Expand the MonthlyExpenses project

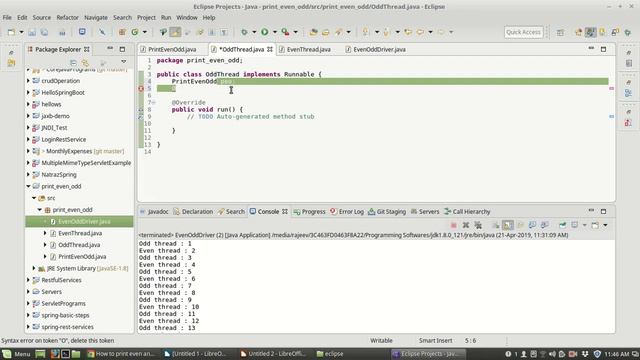(29, 151)
